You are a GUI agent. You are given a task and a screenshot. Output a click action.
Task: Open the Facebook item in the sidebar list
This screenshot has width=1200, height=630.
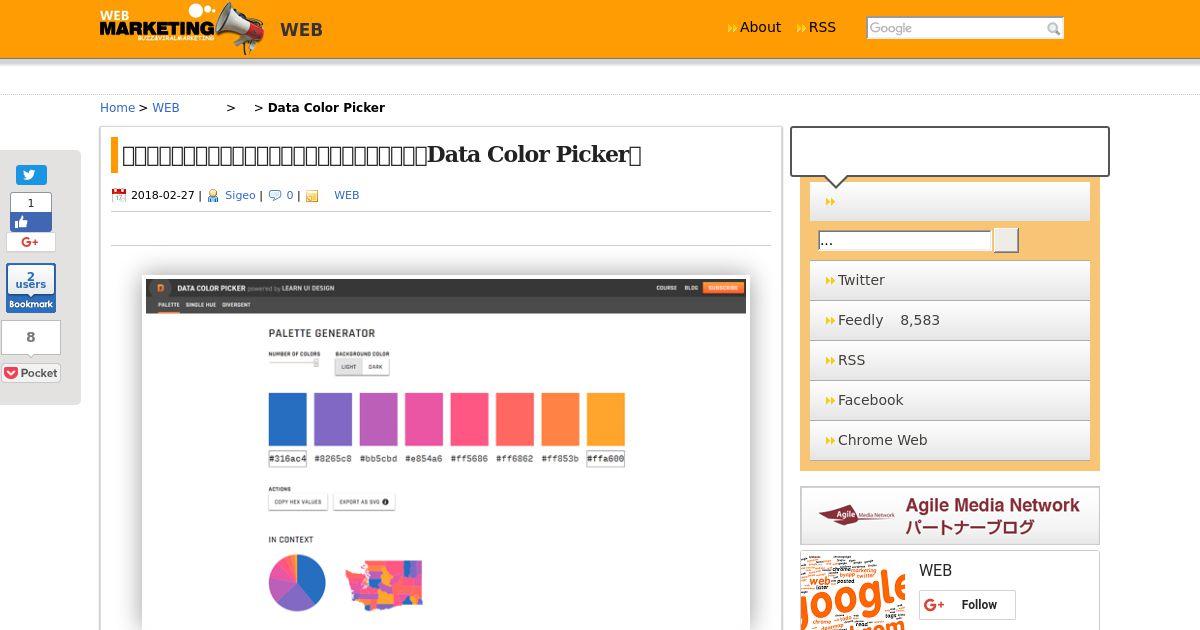pyautogui.click(x=950, y=401)
